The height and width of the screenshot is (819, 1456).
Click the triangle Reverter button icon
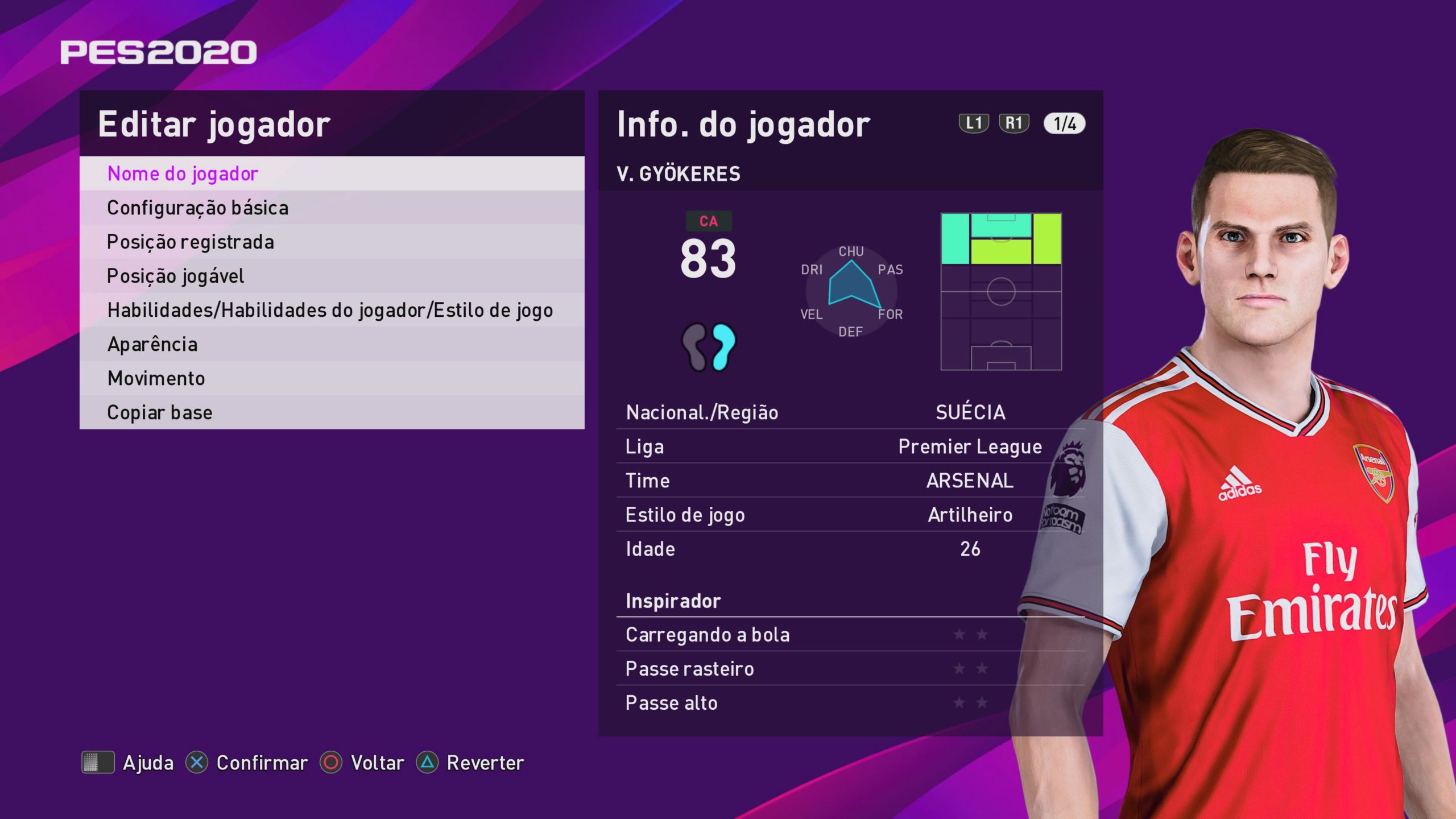pos(427,762)
